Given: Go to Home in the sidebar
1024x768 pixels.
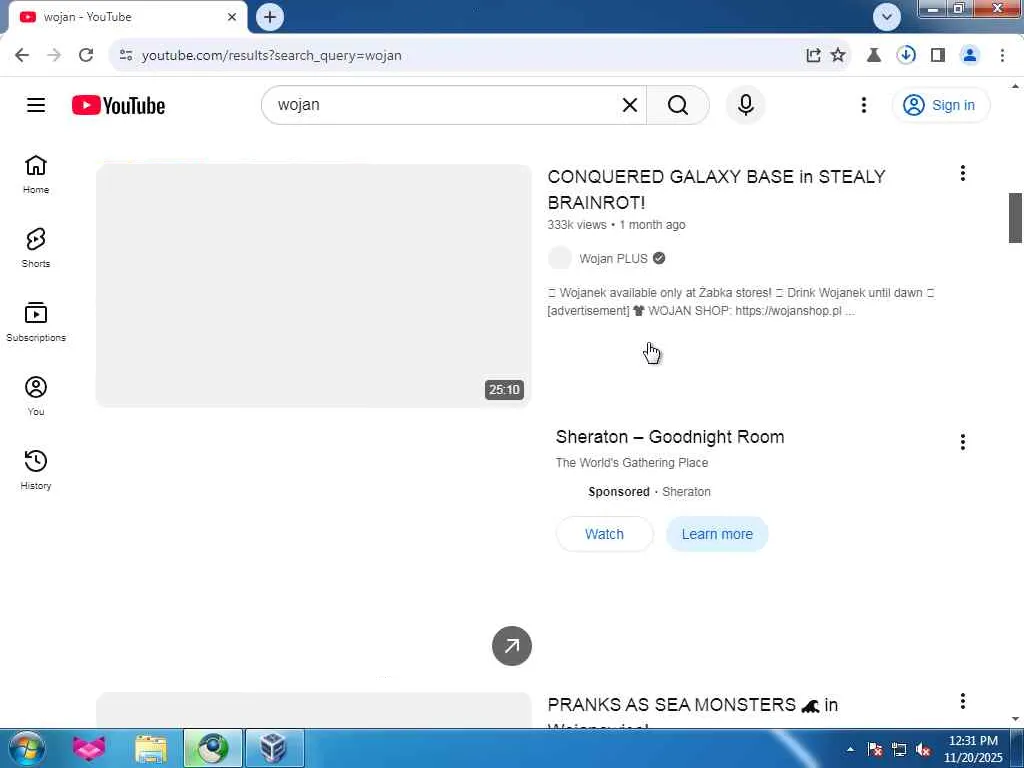Looking at the screenshot, I should (x=36, y=174).
